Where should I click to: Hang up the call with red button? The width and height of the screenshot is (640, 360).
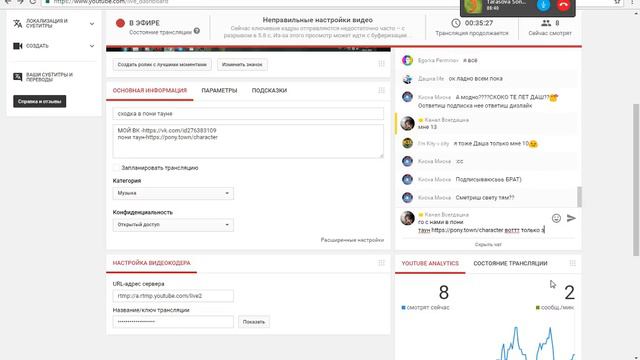(x=564, y=5)
